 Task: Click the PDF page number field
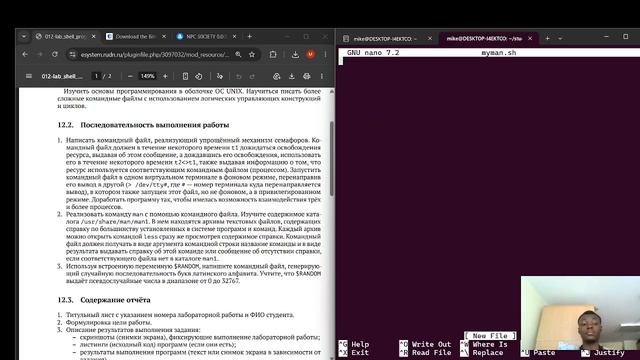click(96, 76)
